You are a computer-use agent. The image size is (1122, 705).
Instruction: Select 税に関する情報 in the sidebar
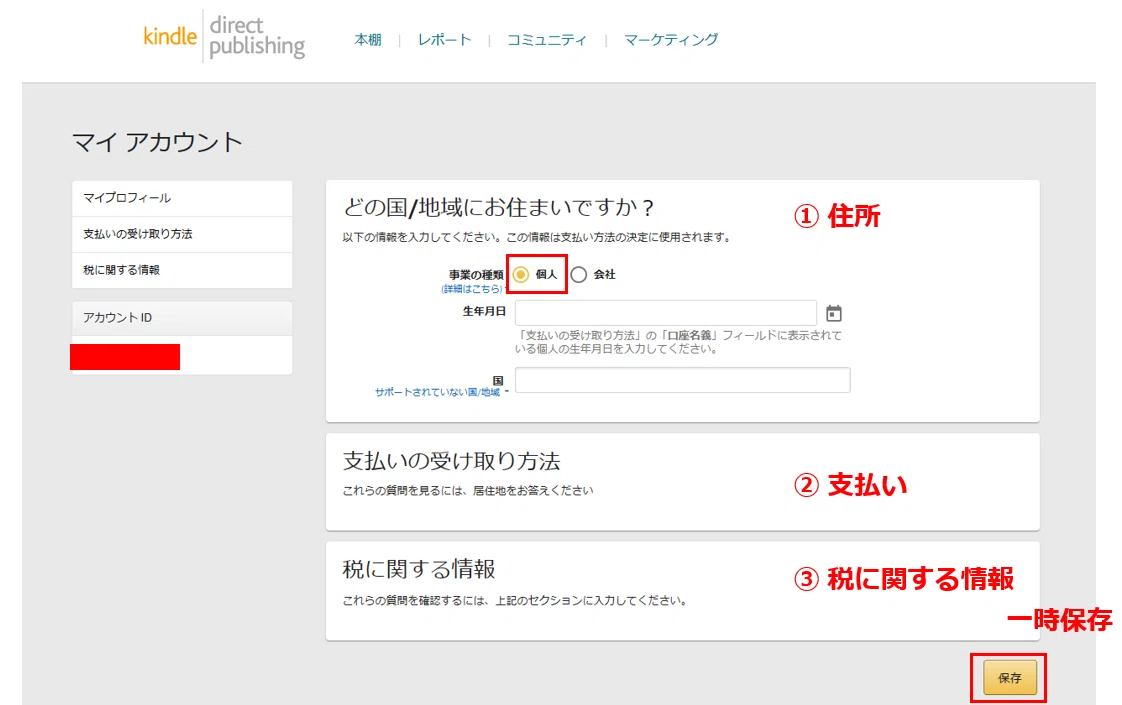[x=182, y=270]
